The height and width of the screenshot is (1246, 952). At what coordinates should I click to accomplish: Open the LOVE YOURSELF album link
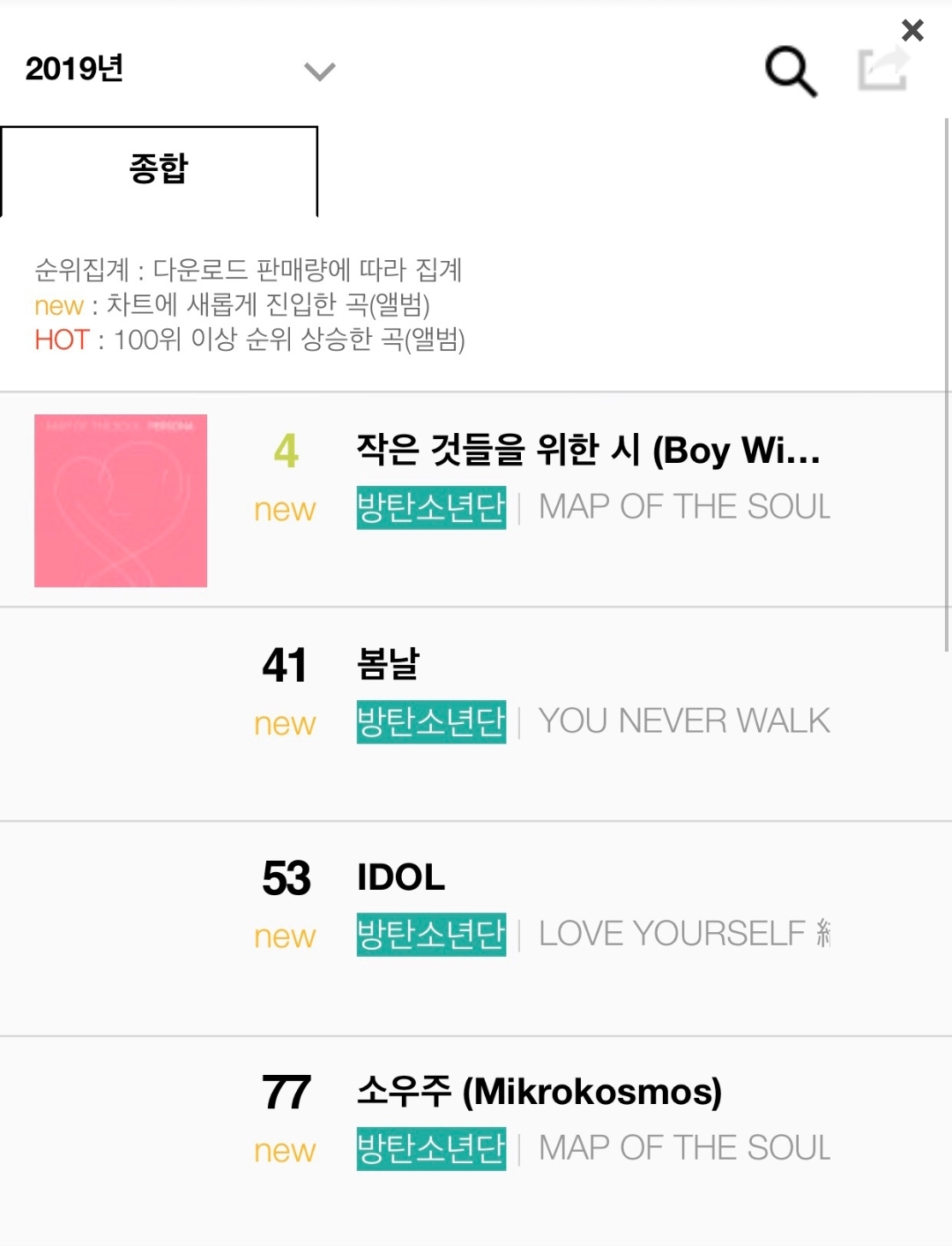[x=684, y=935]
